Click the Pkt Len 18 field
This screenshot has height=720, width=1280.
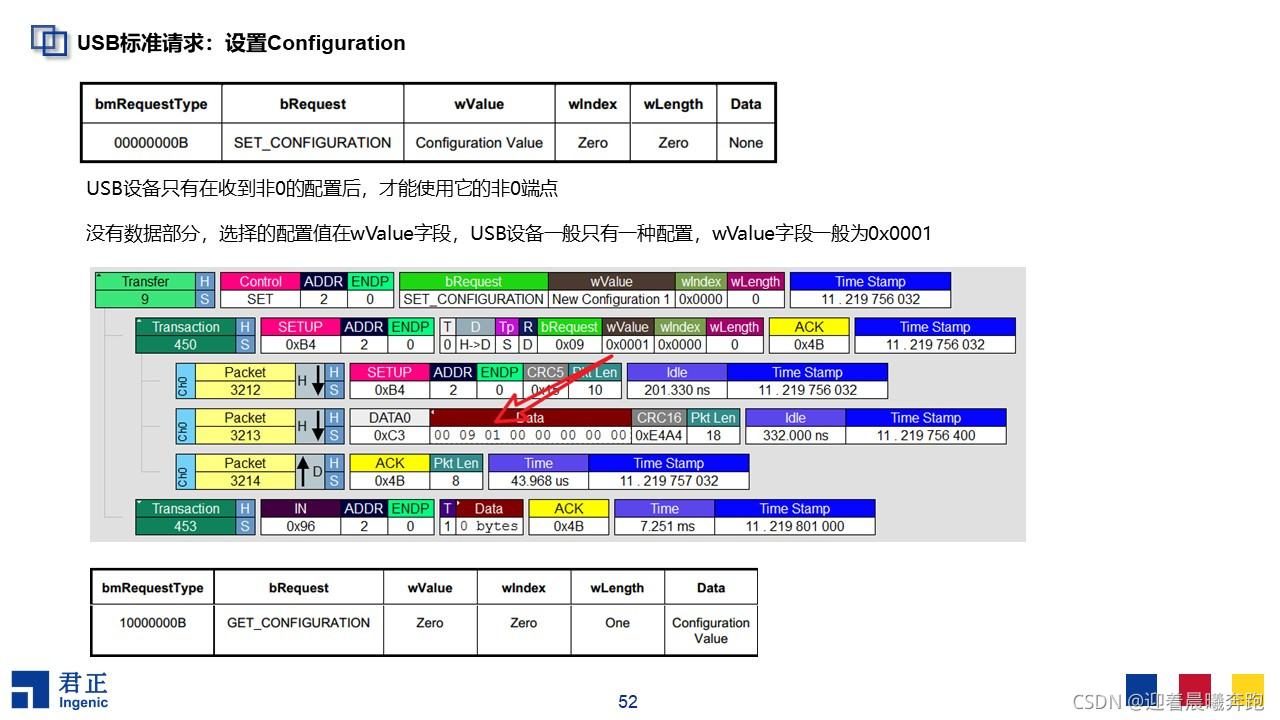(x=713, y=427)
